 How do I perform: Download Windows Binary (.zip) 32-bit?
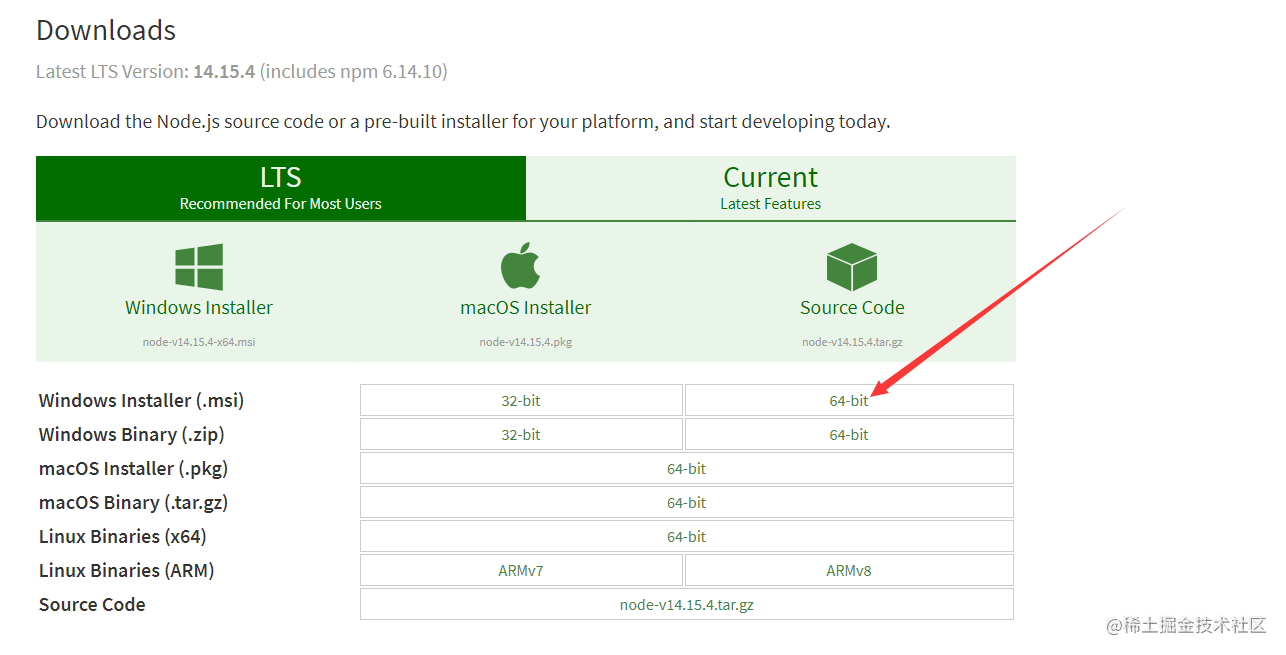521,434
